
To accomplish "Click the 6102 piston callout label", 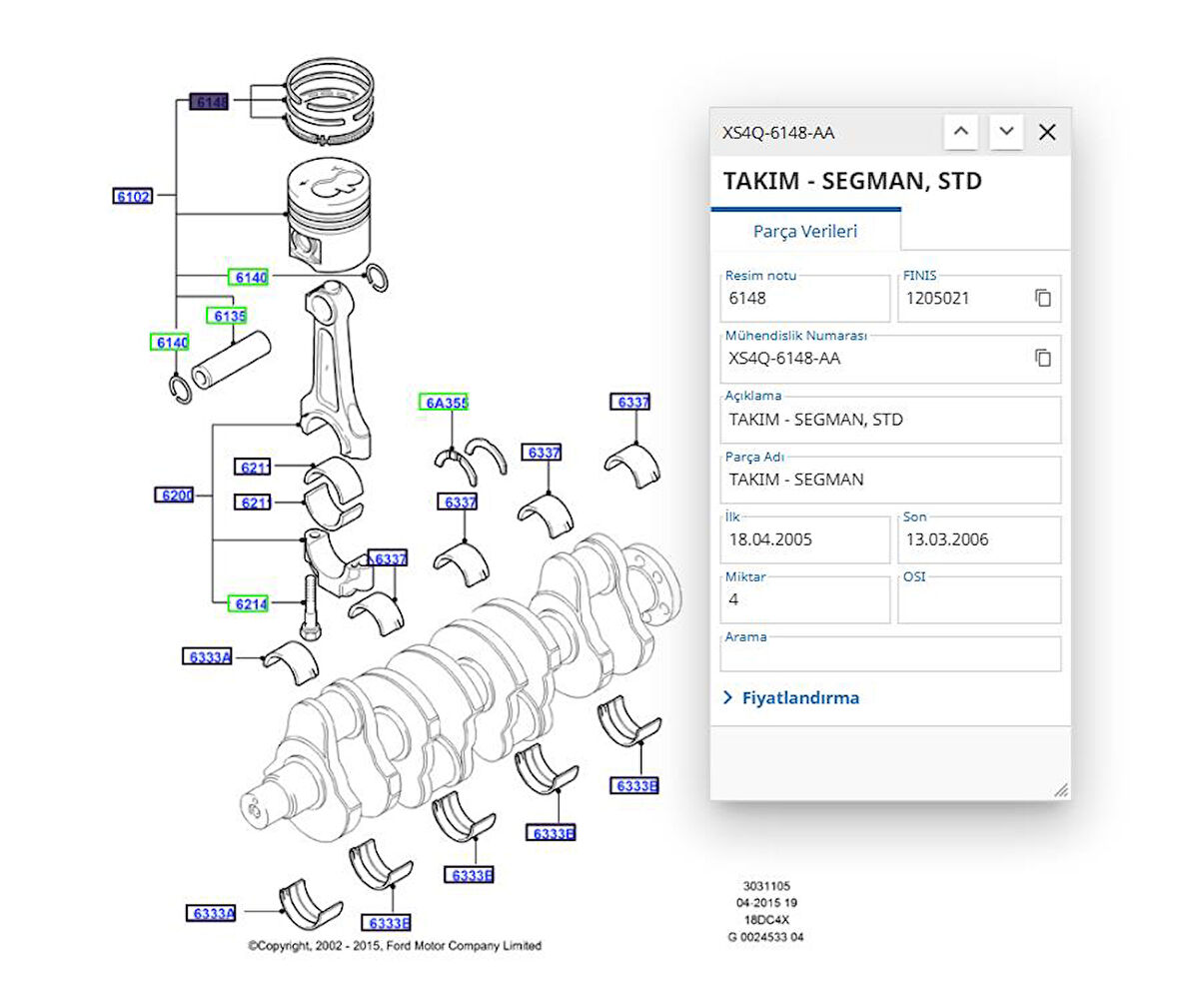I will pyautogui.click(x=133, y=196).
